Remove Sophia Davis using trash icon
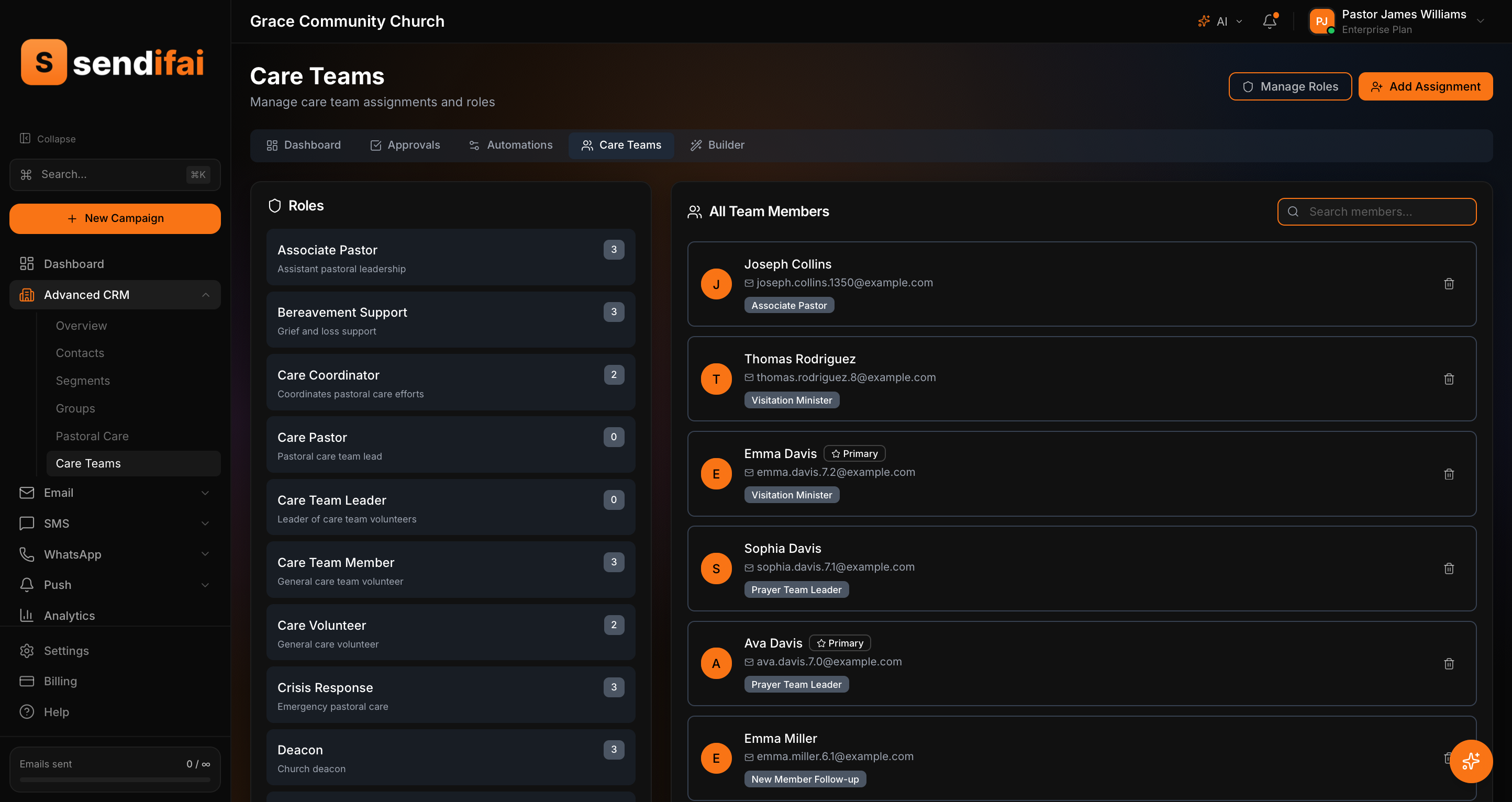The height and width of the screenshot is (802, 1512). [1449, 569]
